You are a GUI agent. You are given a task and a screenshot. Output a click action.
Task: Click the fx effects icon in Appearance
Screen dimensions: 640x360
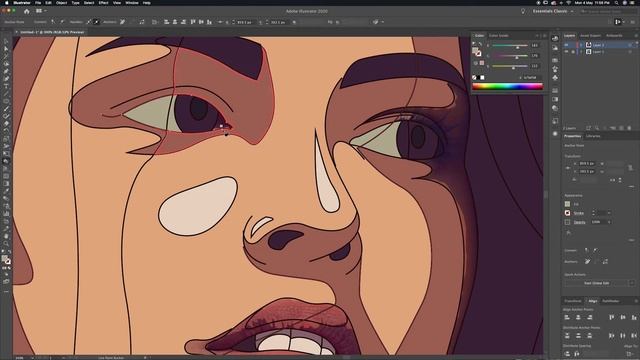tap(568, 233)
